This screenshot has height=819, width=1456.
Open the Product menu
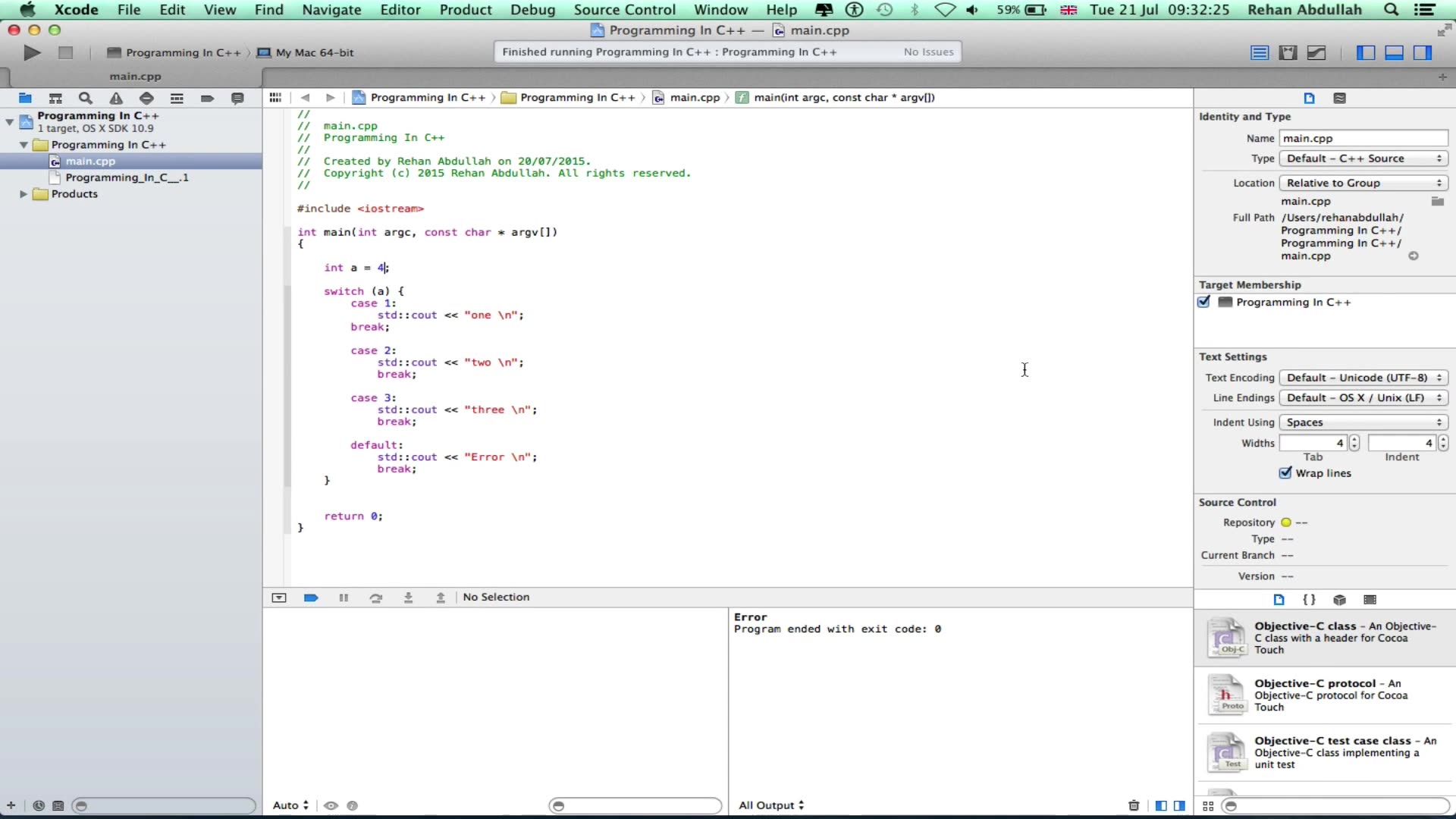click(x=465, y=10)
